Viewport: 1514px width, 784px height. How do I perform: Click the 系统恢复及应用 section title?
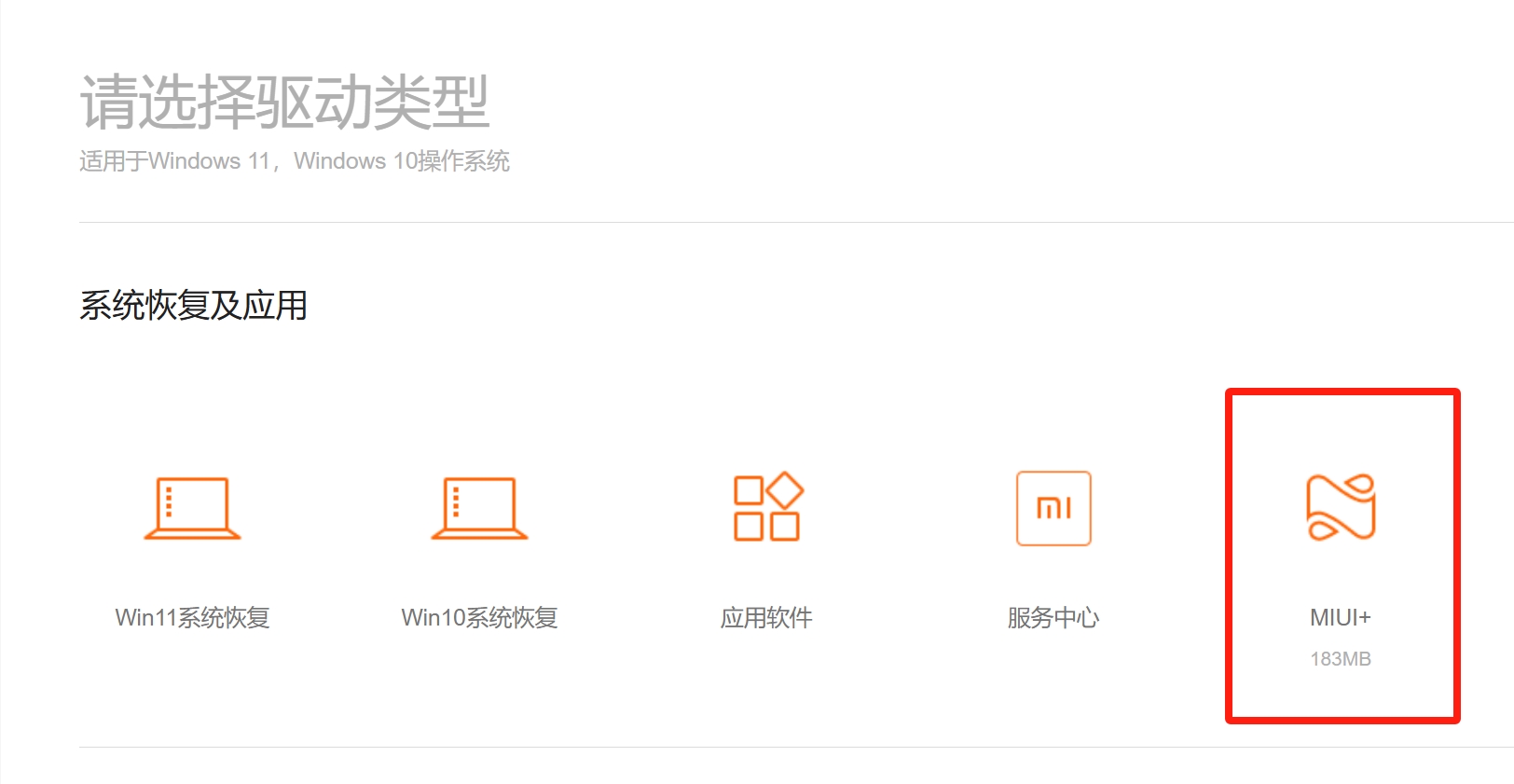click(x=193, y=305)
